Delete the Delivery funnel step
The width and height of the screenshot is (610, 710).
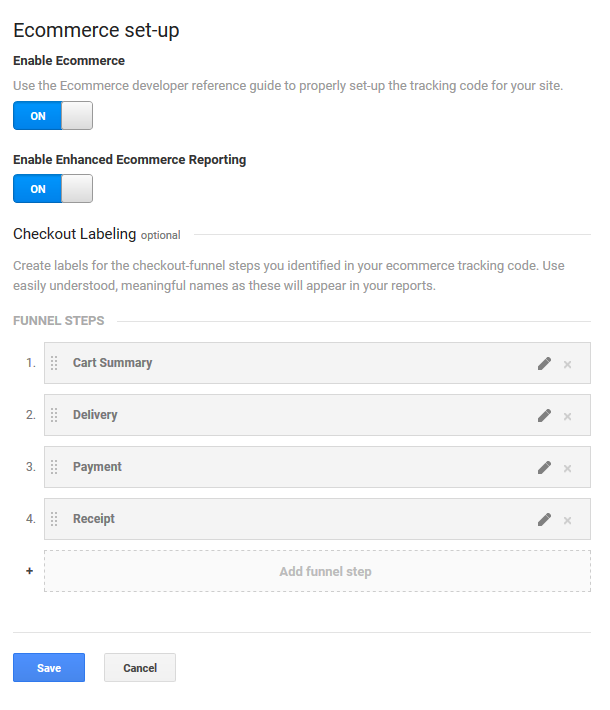tap(567, 417)
